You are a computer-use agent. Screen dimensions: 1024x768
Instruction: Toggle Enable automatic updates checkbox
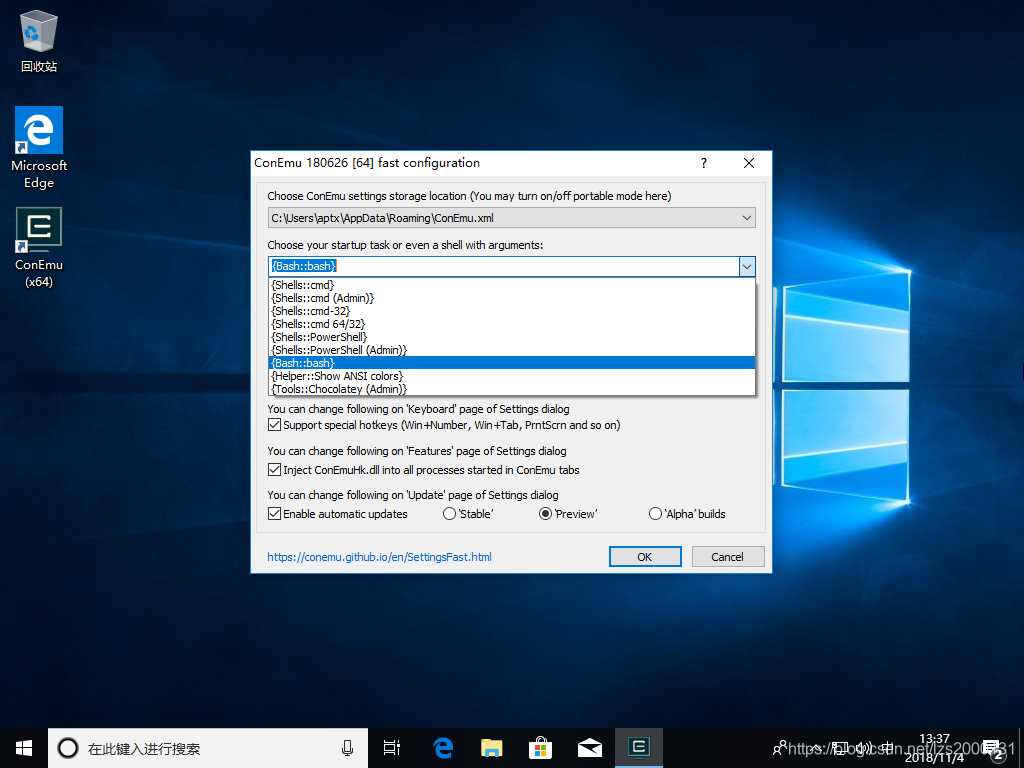coord(274,514)
